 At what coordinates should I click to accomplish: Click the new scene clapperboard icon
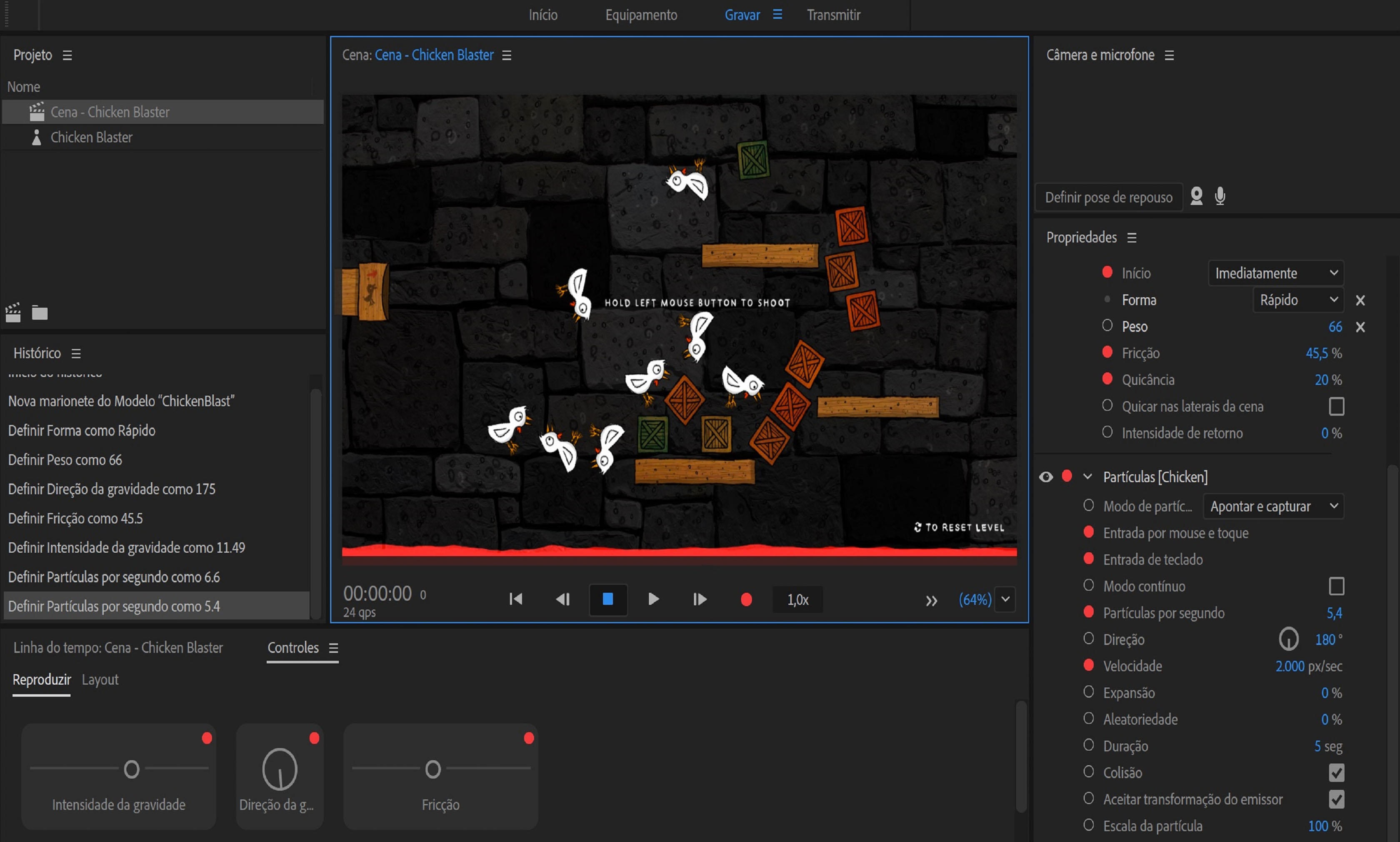point(13,313)
